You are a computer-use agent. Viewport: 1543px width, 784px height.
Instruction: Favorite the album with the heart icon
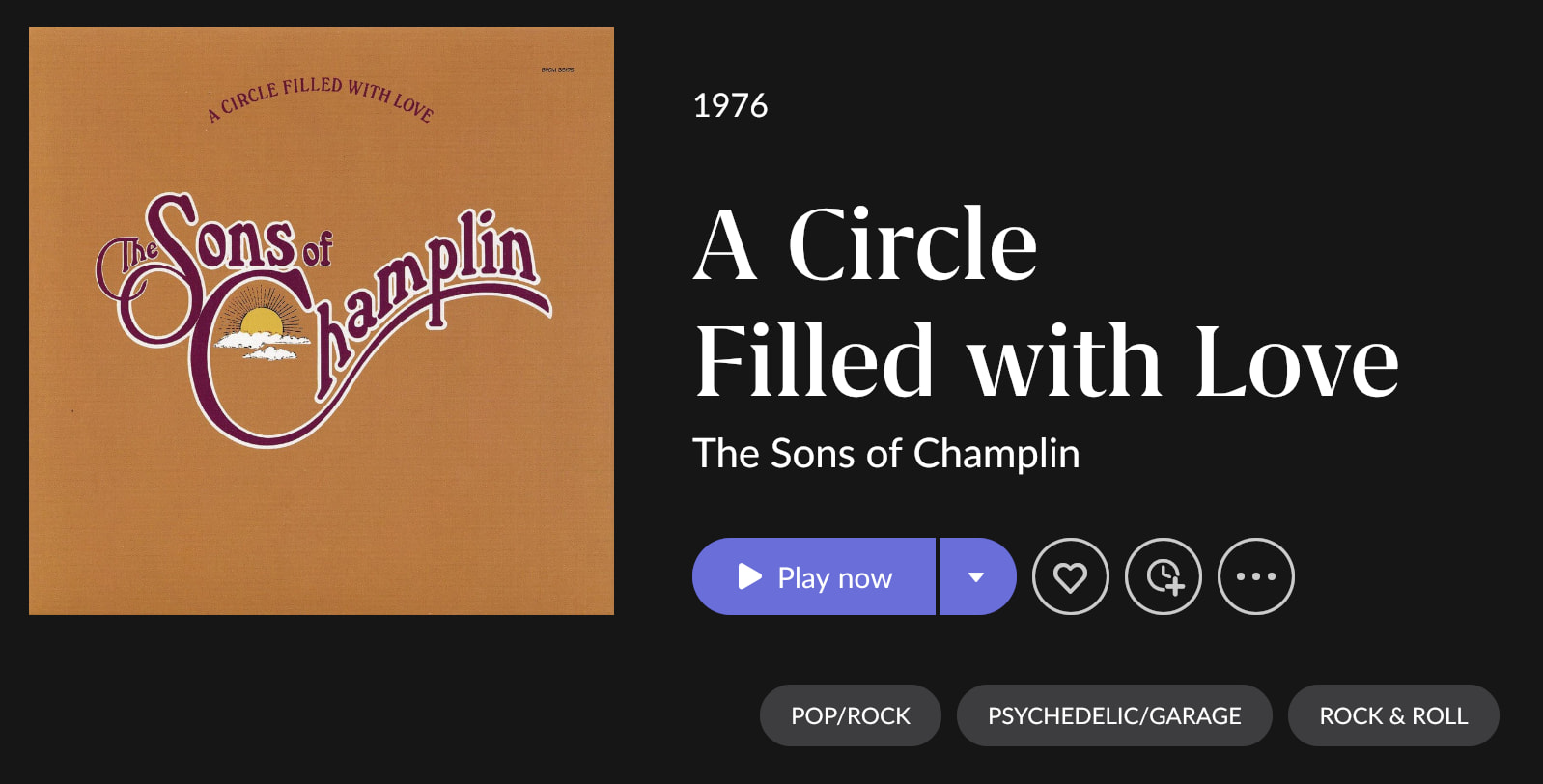[x=1070, y=576]
